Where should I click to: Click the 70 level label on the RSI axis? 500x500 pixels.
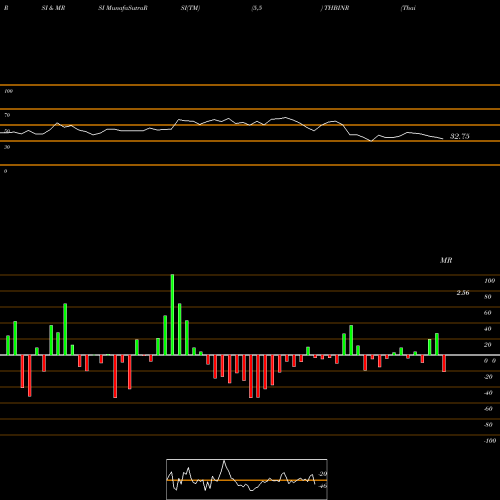(7, 115)
